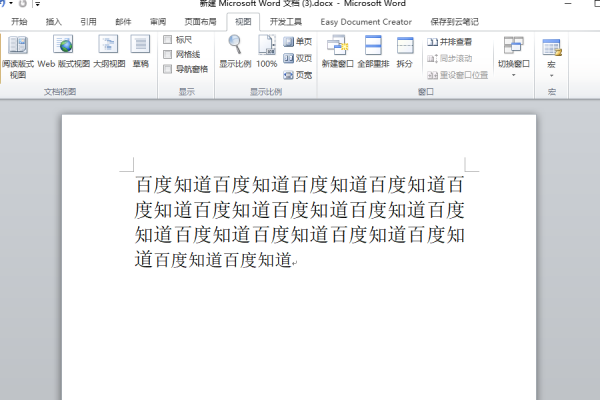This screenshot has height=400, width=600.
Task: Open the Page Layout (页面布局) tab
Action: 200,22
